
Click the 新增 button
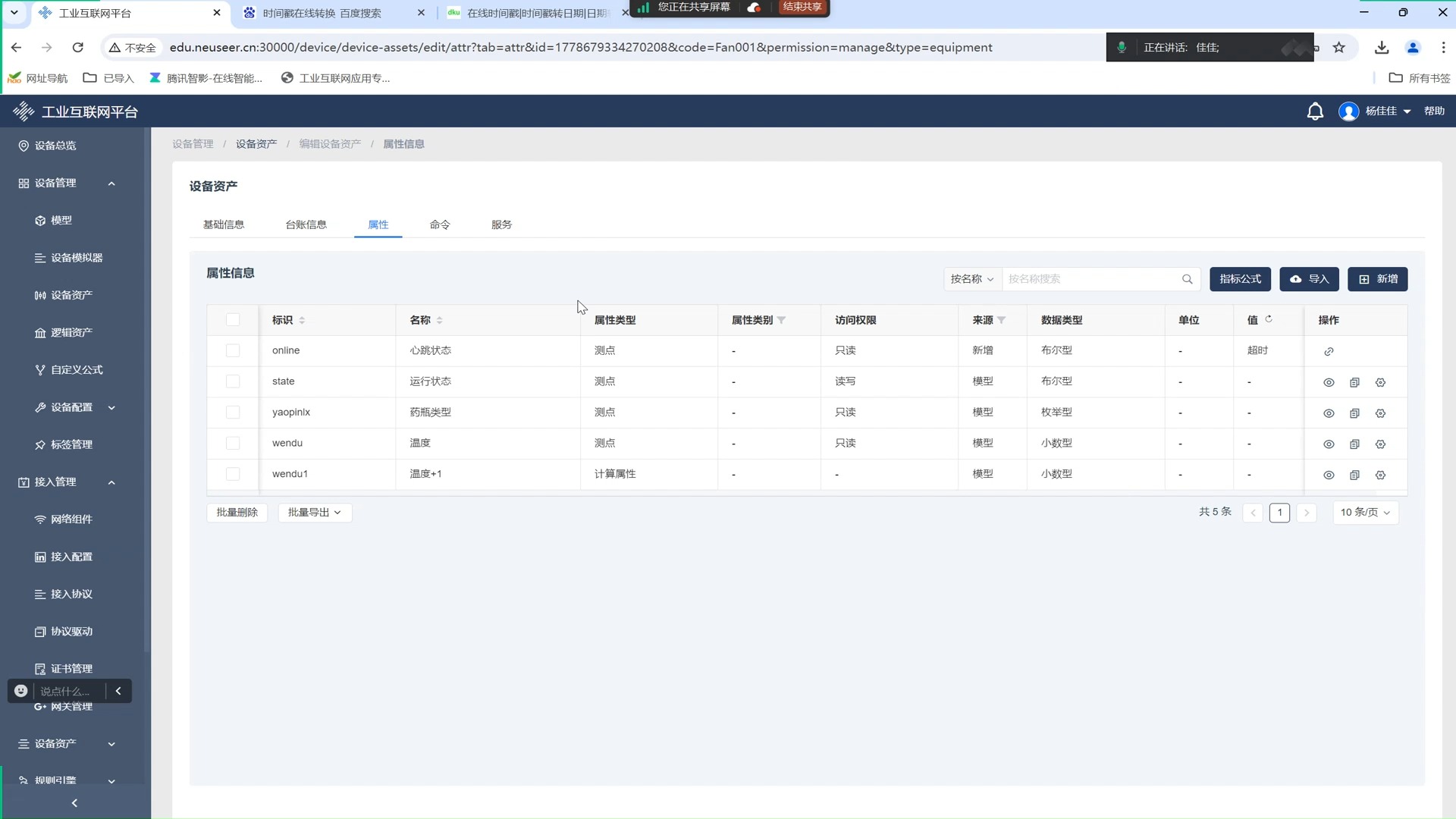pos(1377,279)
